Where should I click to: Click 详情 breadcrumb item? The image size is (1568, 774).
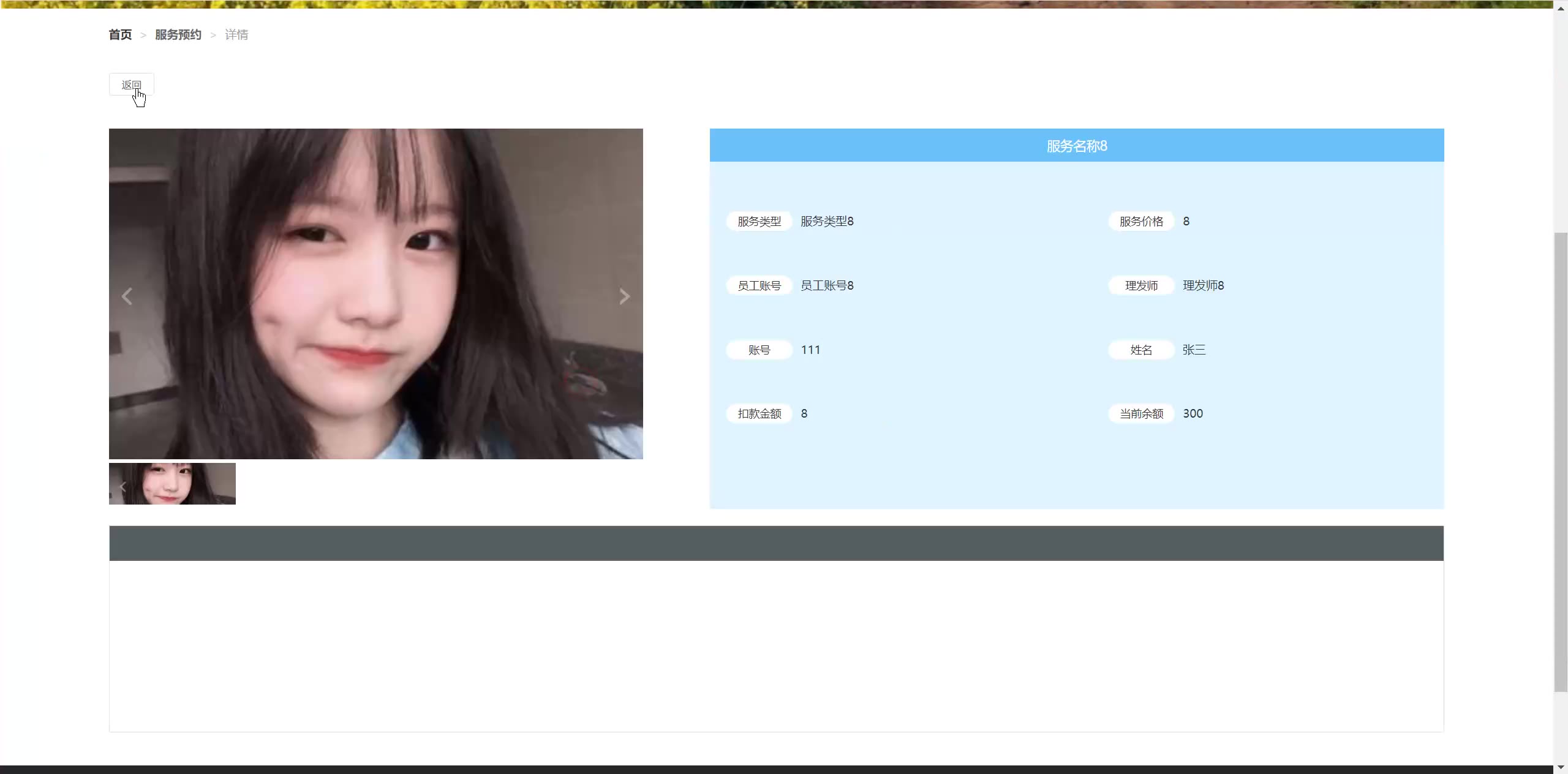click(236, 35)
